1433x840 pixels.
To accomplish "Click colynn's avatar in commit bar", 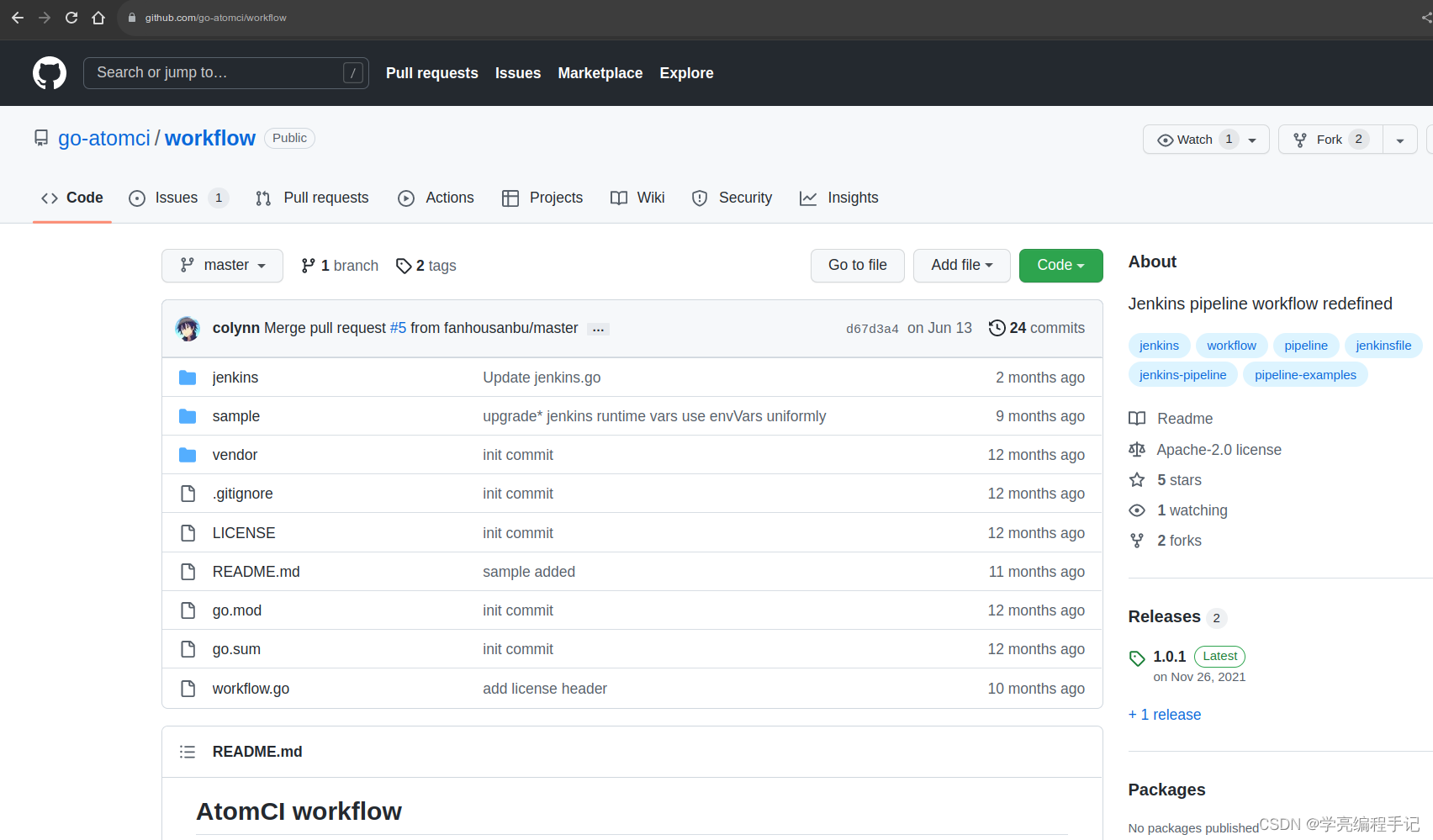I will tap(188, 328).
